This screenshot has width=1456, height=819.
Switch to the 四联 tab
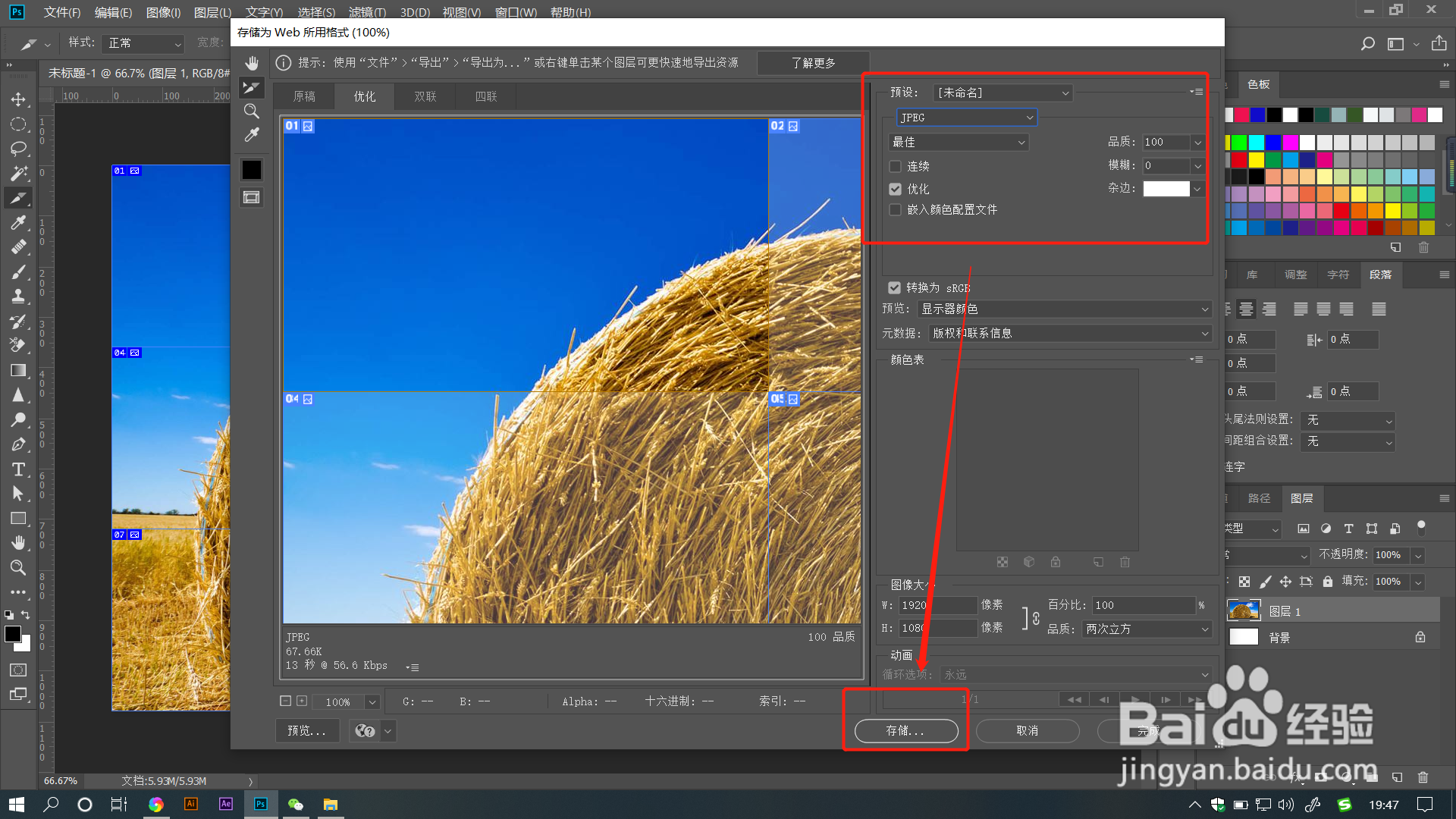486,97
